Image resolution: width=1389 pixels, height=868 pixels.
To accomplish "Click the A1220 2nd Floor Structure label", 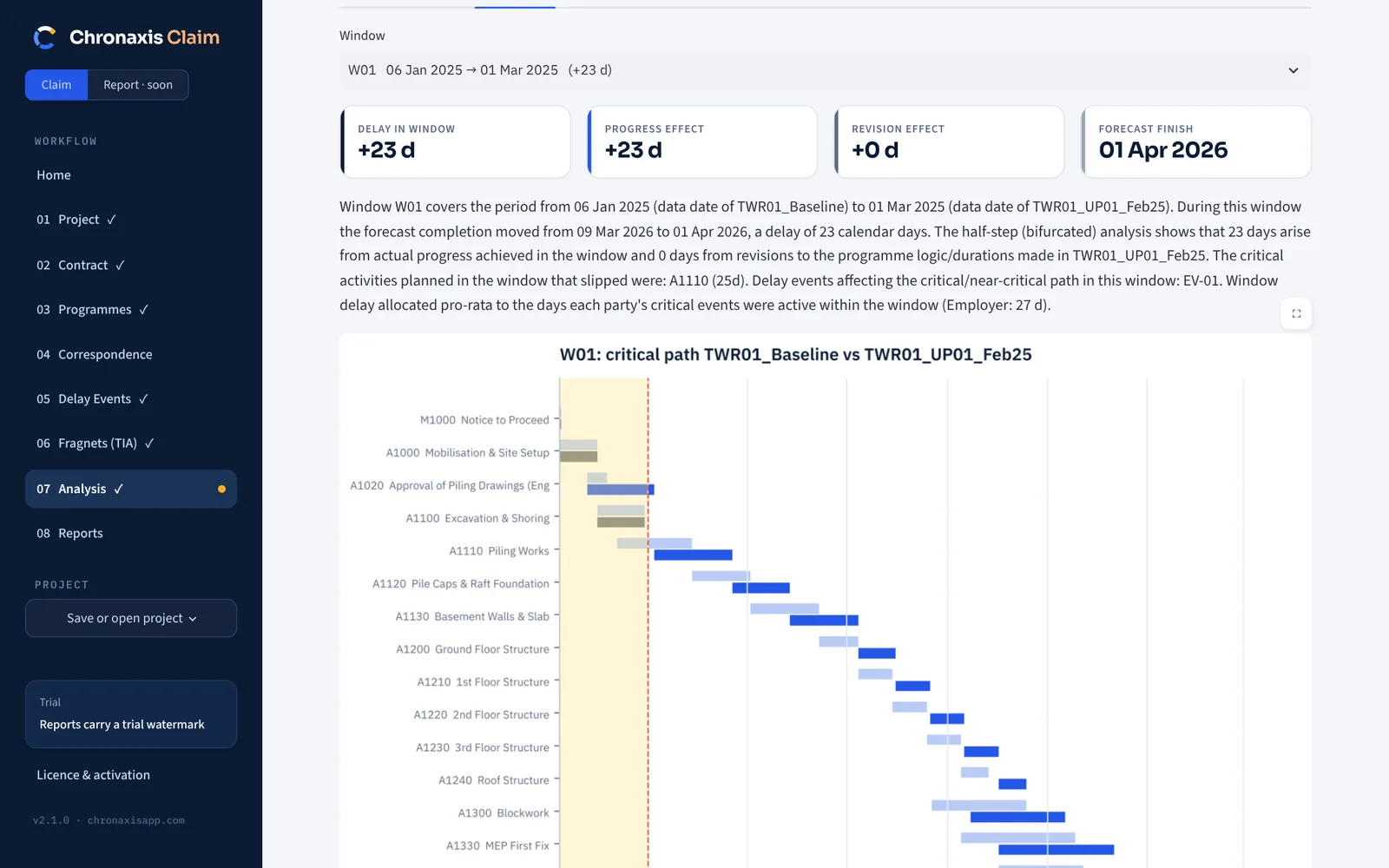I will click(482, 715).
